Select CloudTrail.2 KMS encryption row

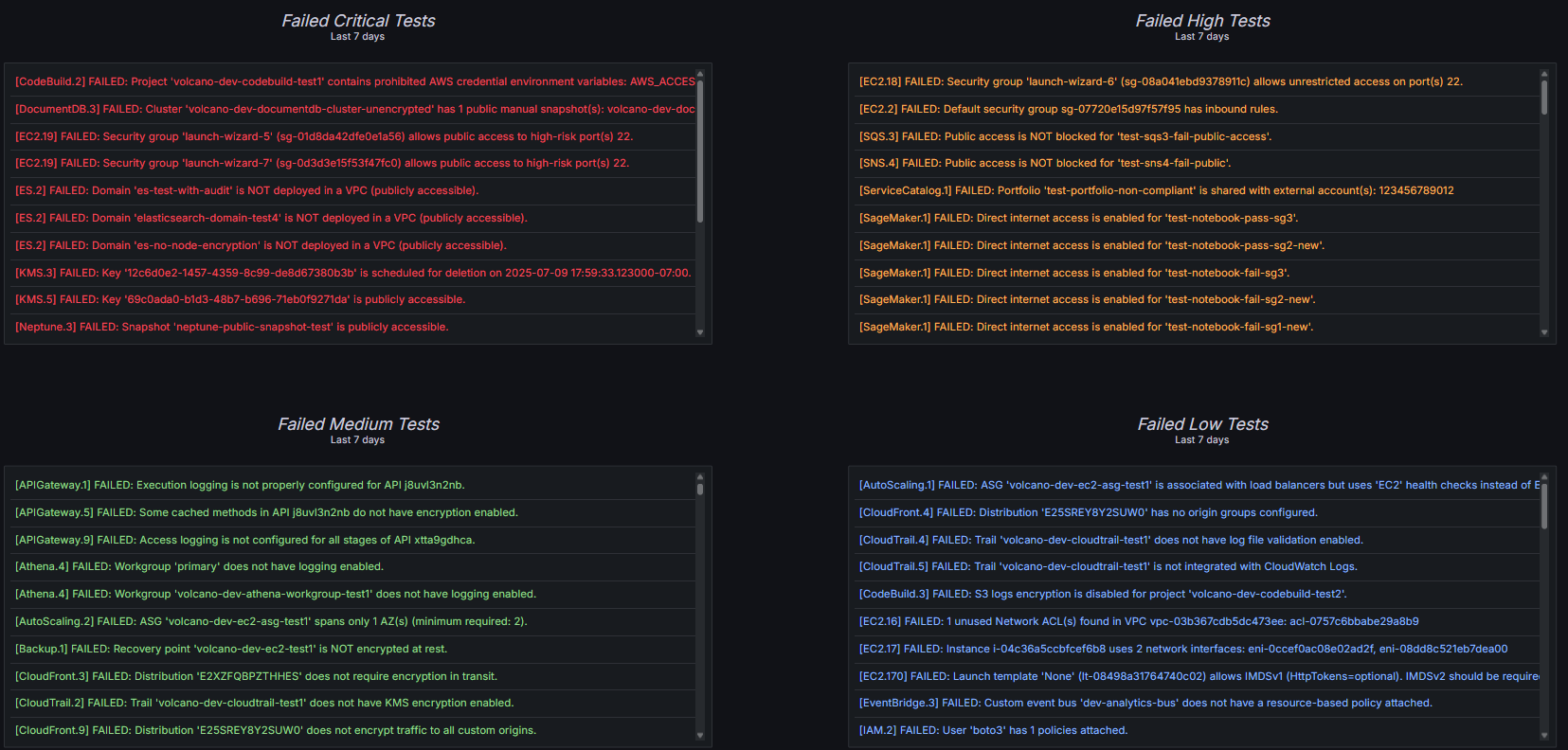click(x=351, y=703)
